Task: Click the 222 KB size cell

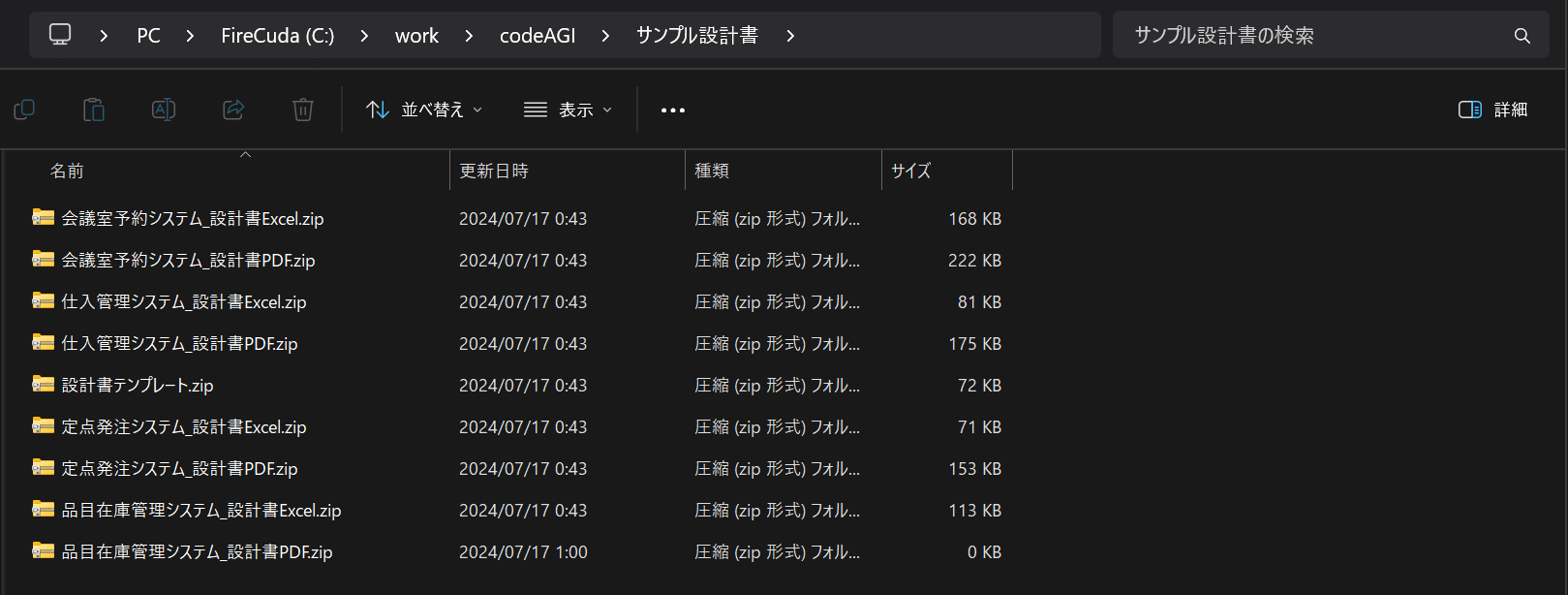Action: [974, 261]
